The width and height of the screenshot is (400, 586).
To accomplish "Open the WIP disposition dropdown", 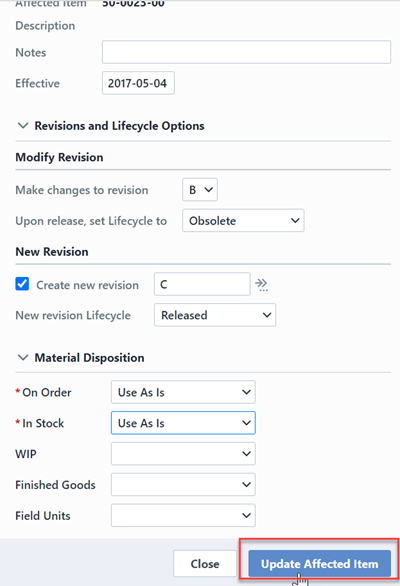I will click(183, 454).
